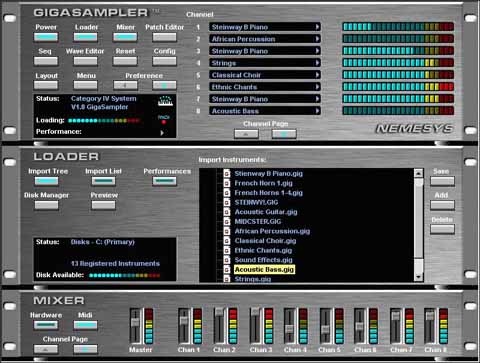Screen dimensions: 480x363
Task: Click the Master volume fader
Action: point(135,322)
